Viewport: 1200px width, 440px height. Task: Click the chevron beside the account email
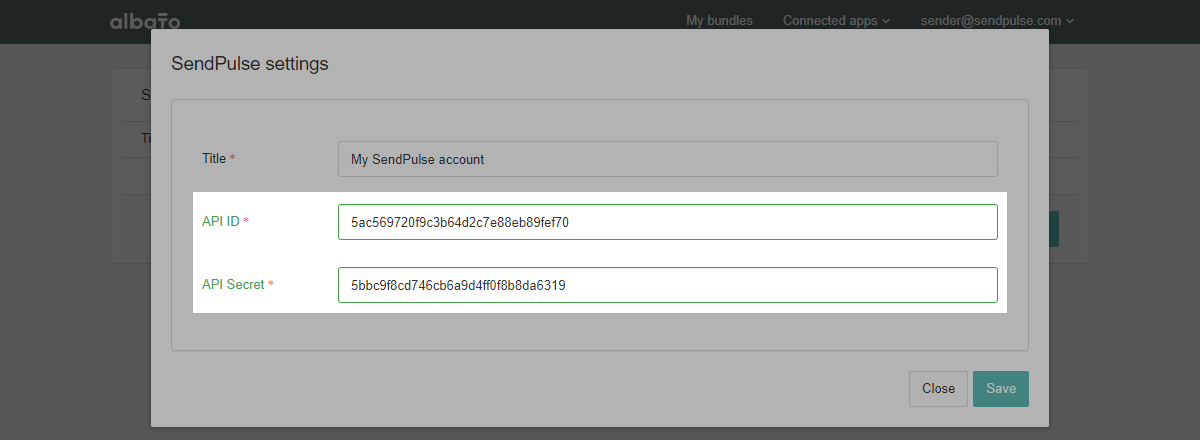(1070, 21)
